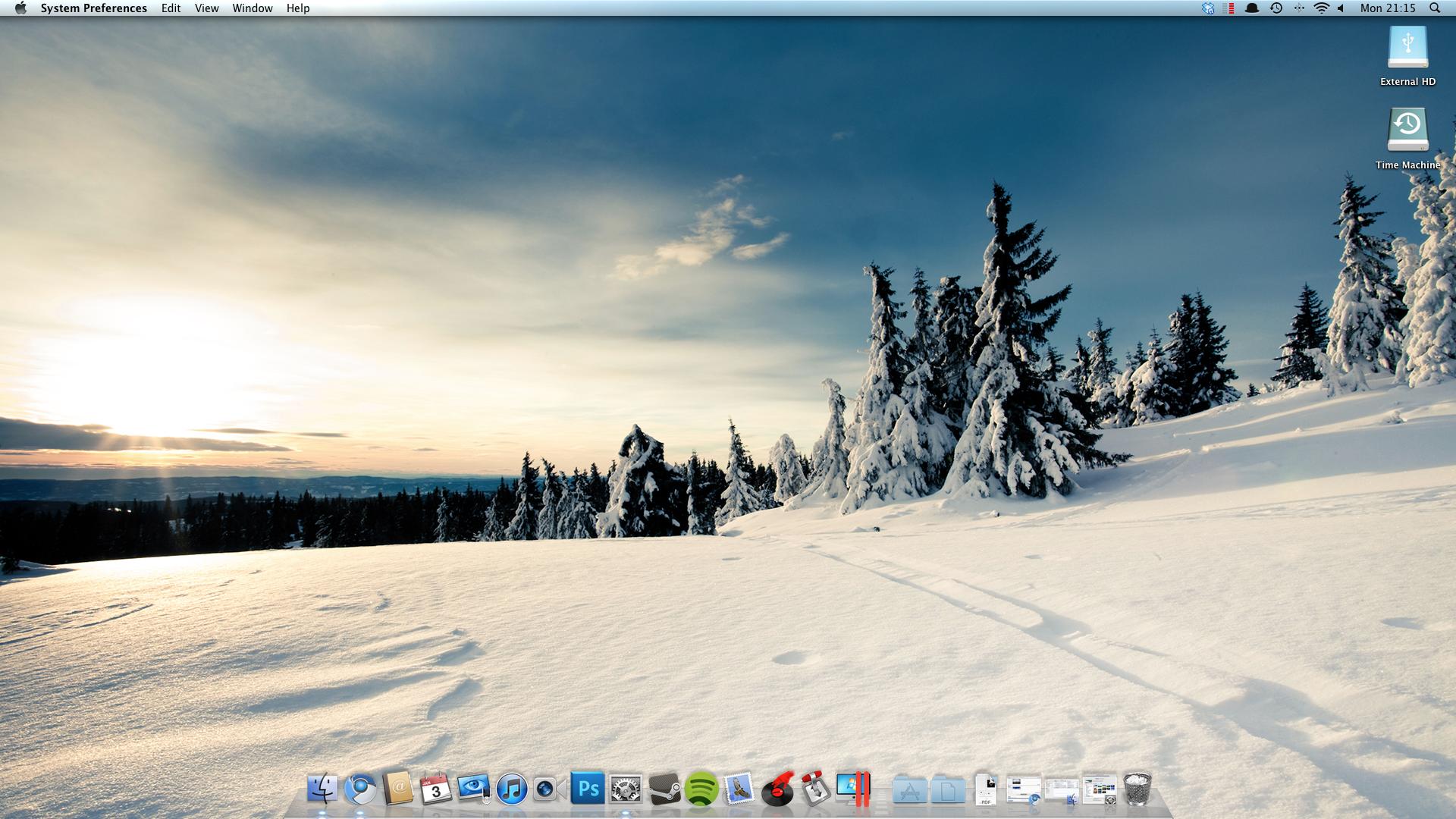The width and height of the screenshot is (1456, 819).
Task: Open the iCal calendar Dock icon
Action: click(x=436, y=789)
